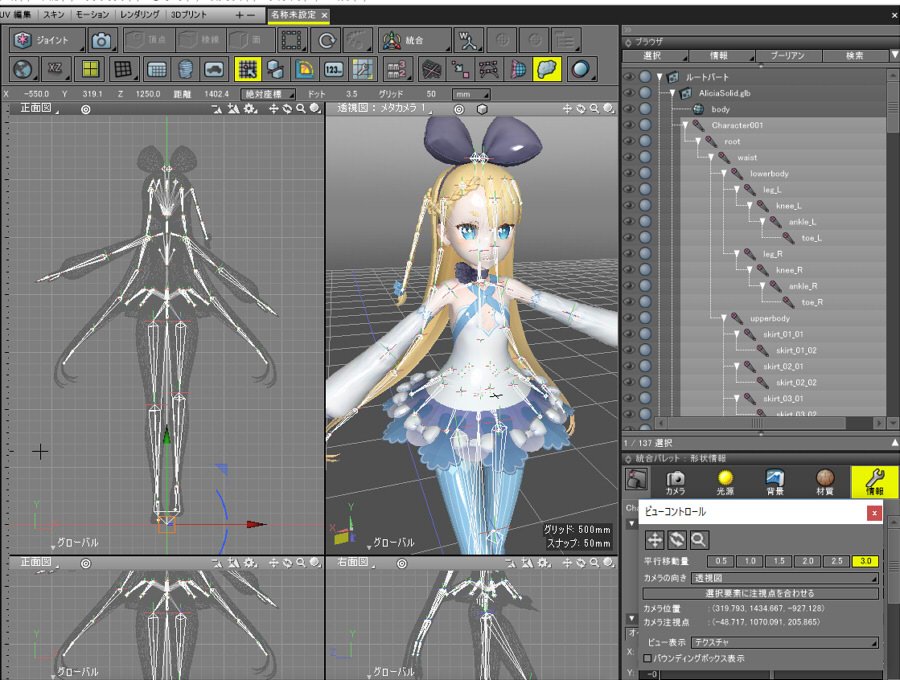The image size is (900, 680).
Task: Select the toe_R joint in browser
Action: pos(812,302)
